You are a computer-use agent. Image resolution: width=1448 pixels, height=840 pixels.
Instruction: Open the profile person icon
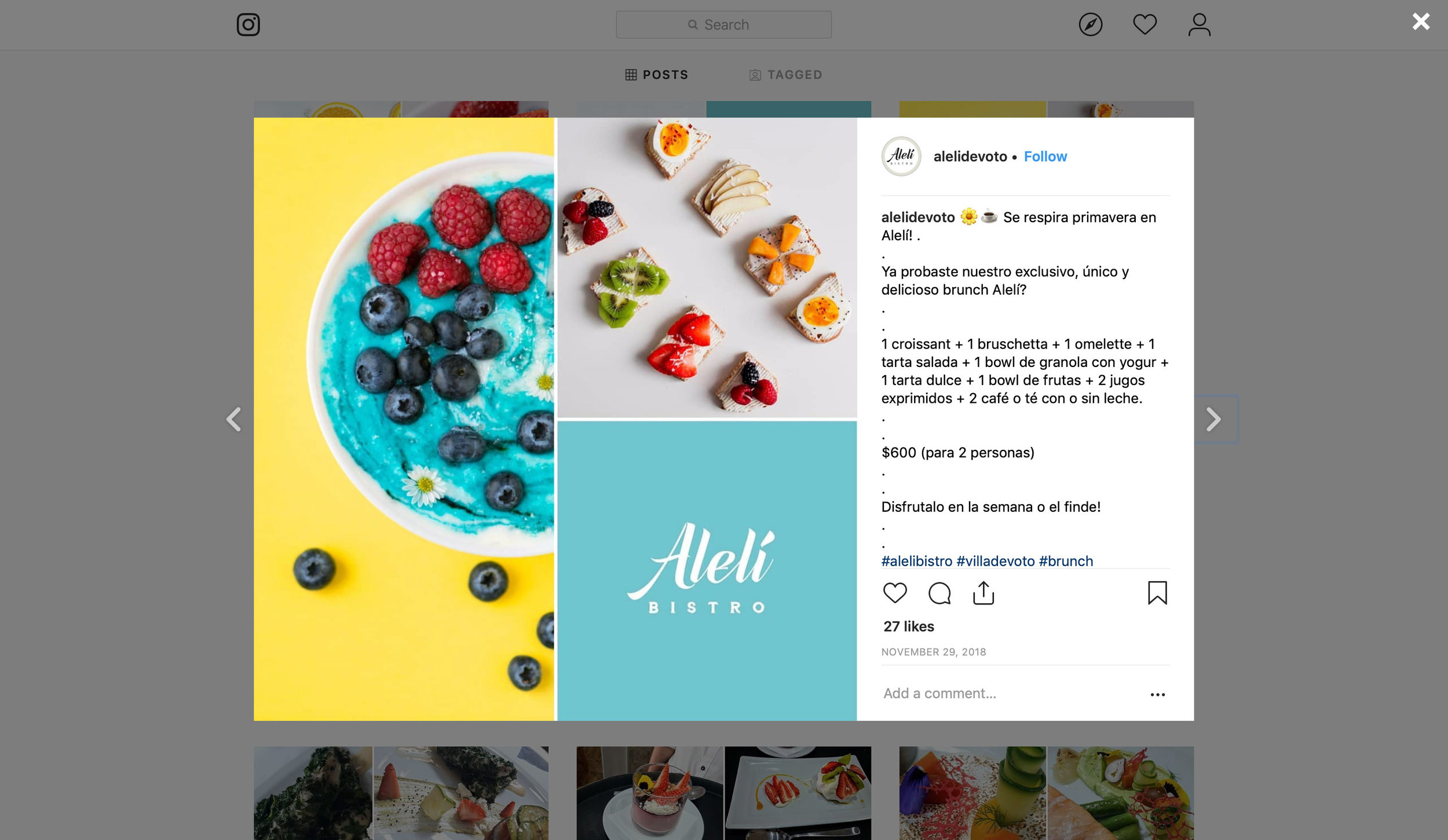point(1199,25)
